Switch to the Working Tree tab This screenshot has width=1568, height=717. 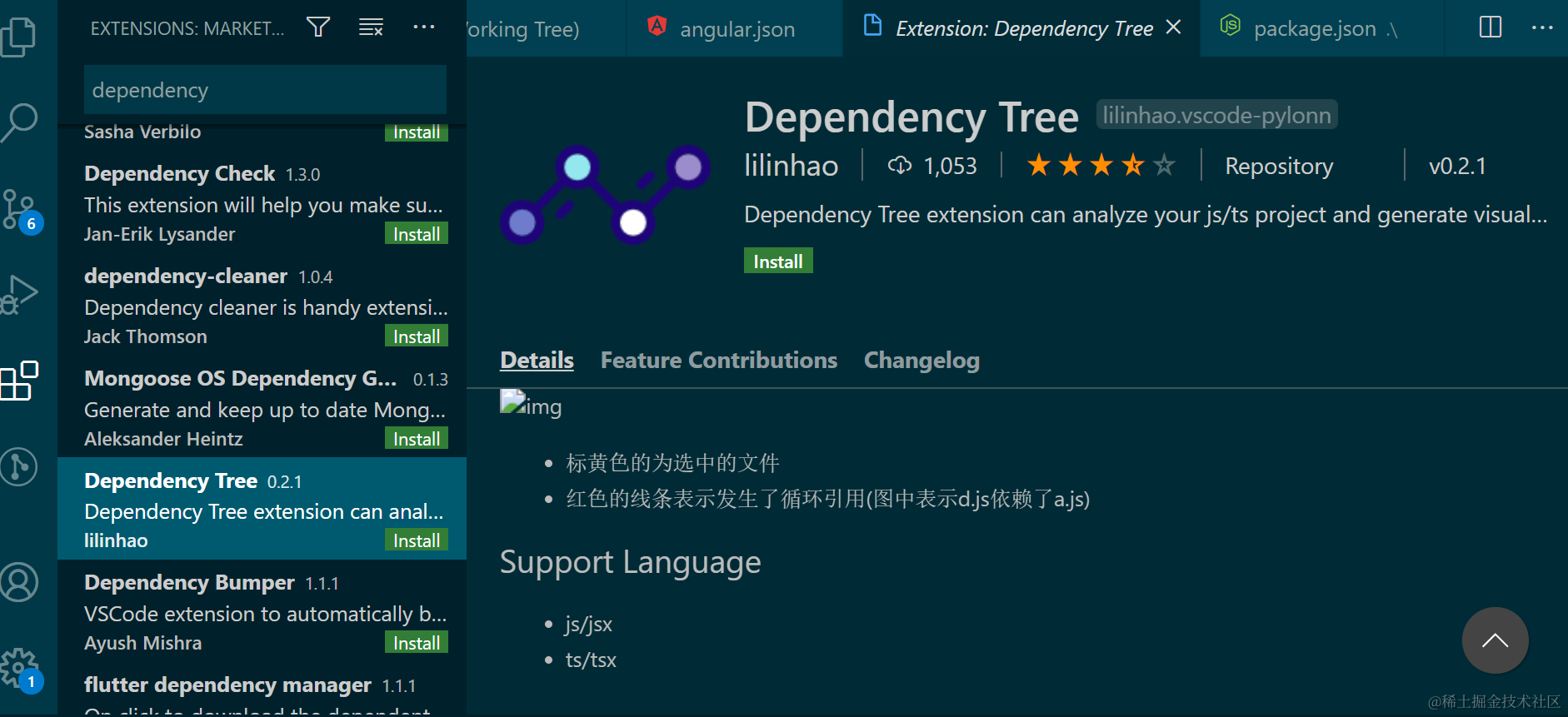[546, 29]
